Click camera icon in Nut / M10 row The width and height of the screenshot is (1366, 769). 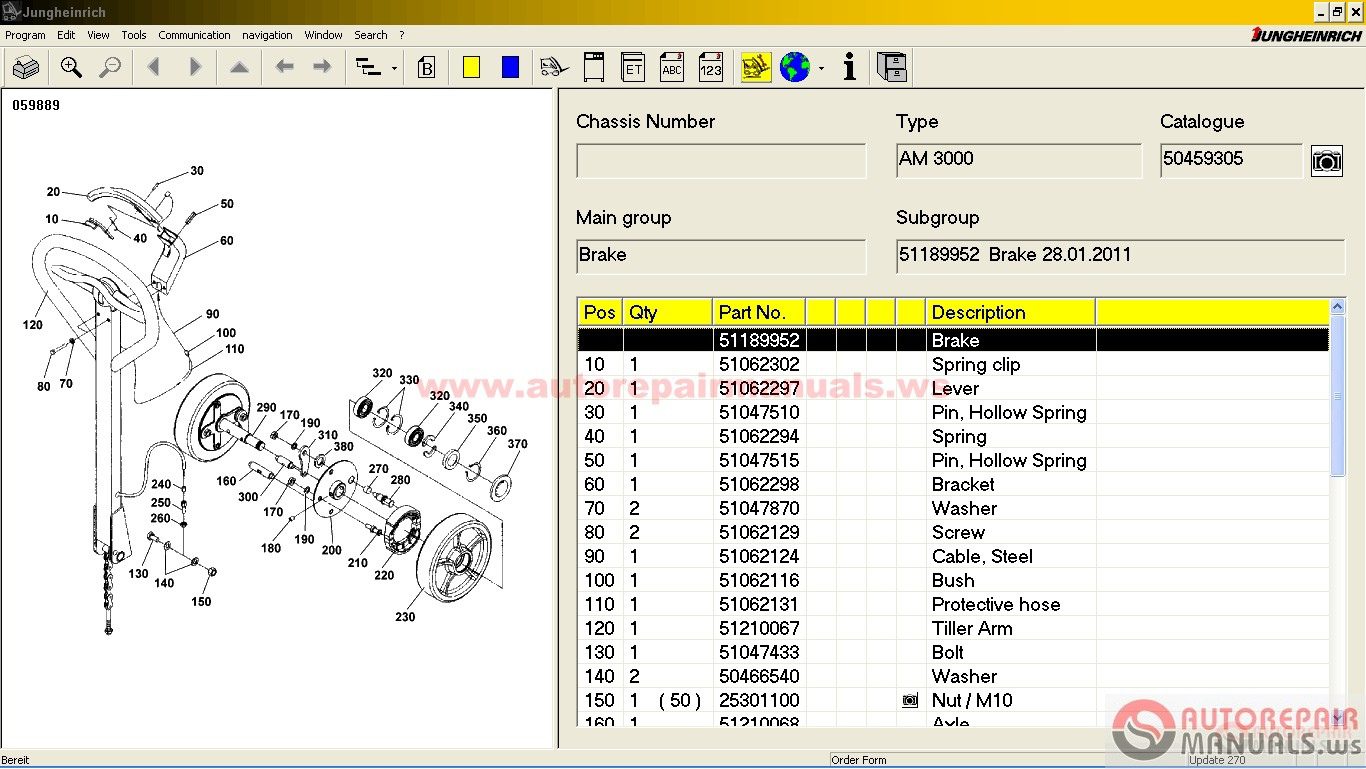[x=910, y=701]
